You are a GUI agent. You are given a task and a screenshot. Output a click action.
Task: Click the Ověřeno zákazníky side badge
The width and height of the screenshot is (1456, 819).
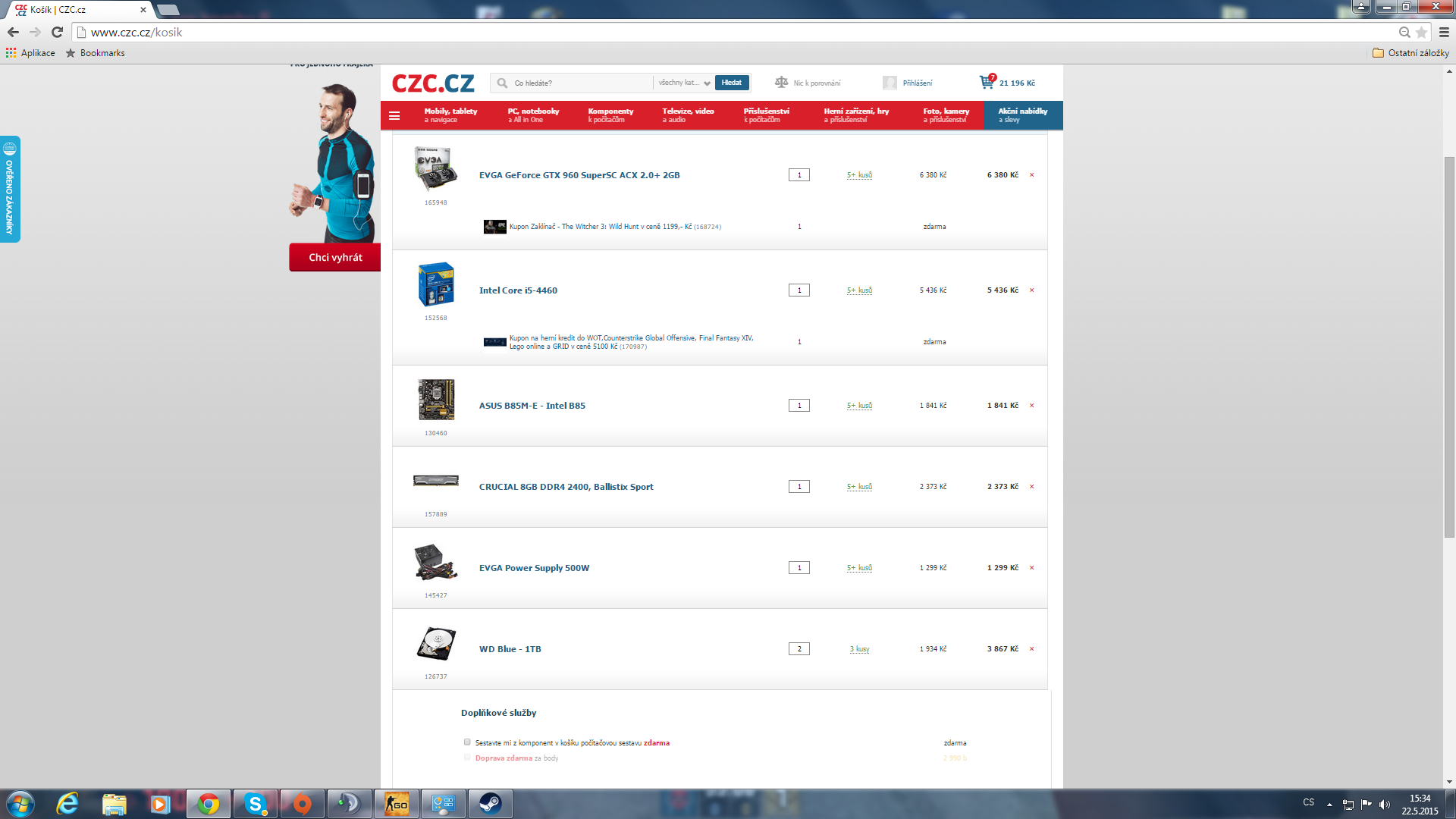10,189
